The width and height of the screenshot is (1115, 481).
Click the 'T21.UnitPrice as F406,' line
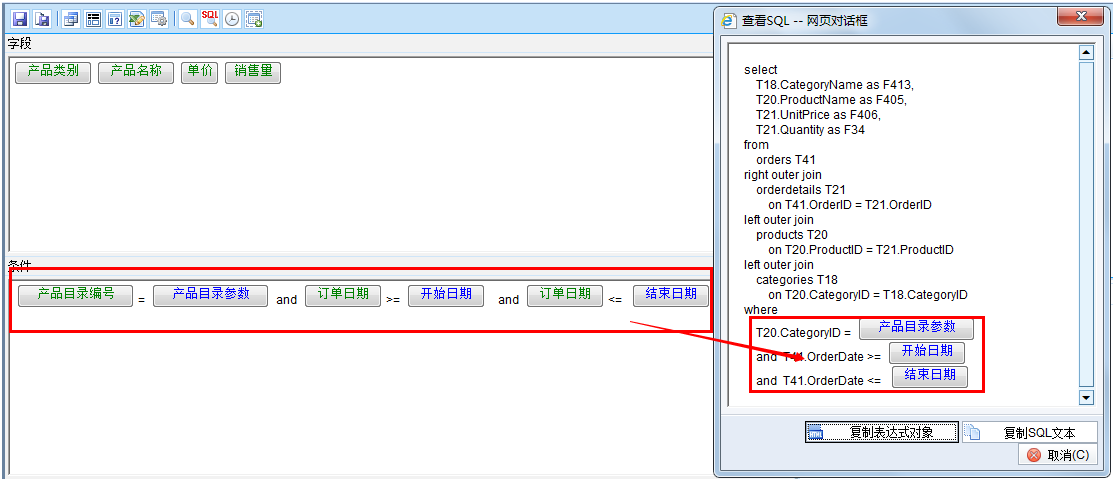[818, 115]
